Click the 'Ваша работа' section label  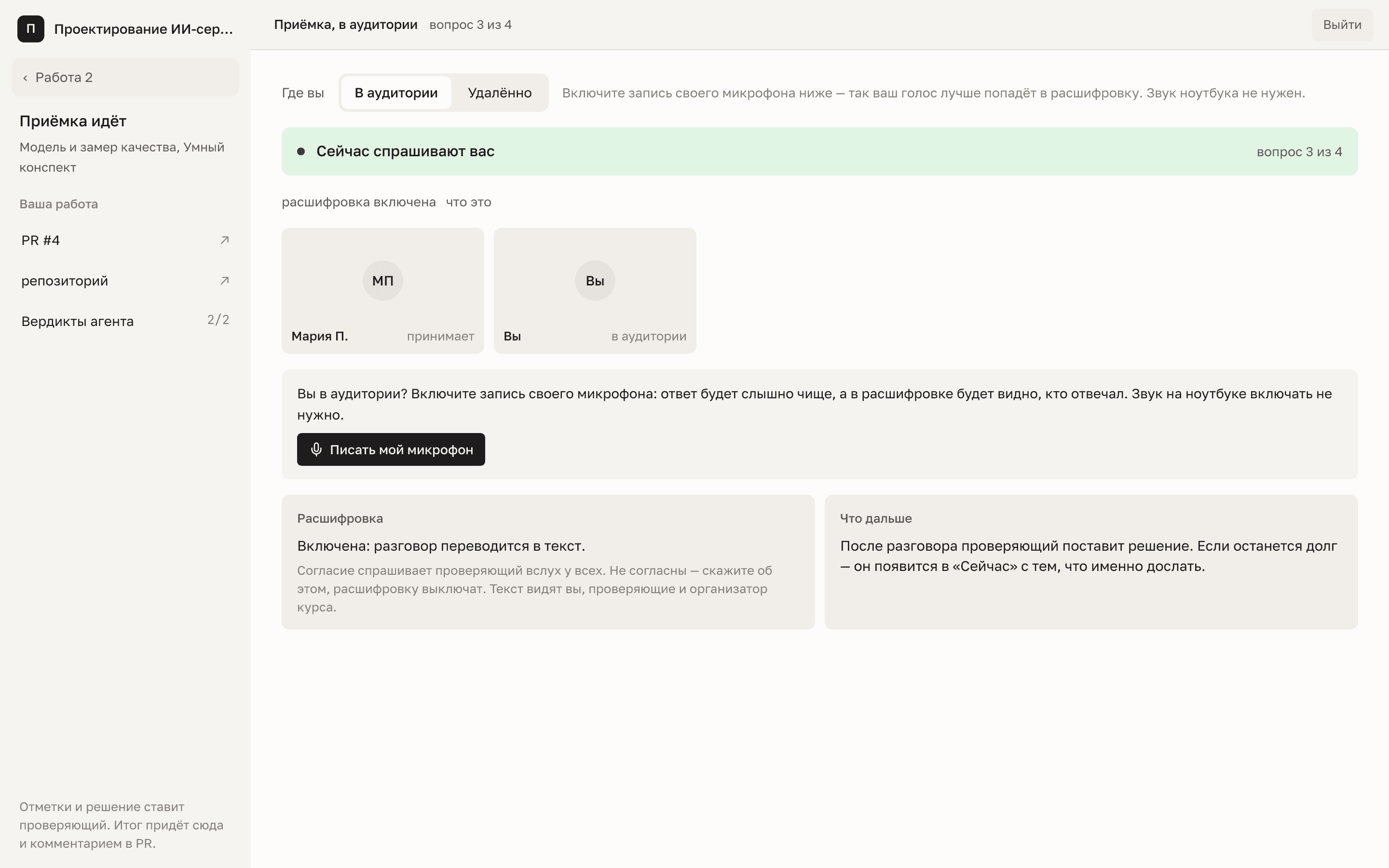(58, 204)
